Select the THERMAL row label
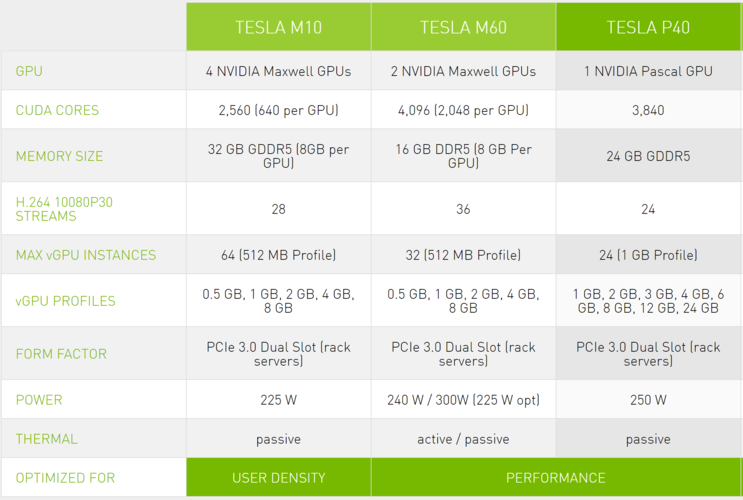Viewport: 743px width, 500px height. (x=46, y=439)
